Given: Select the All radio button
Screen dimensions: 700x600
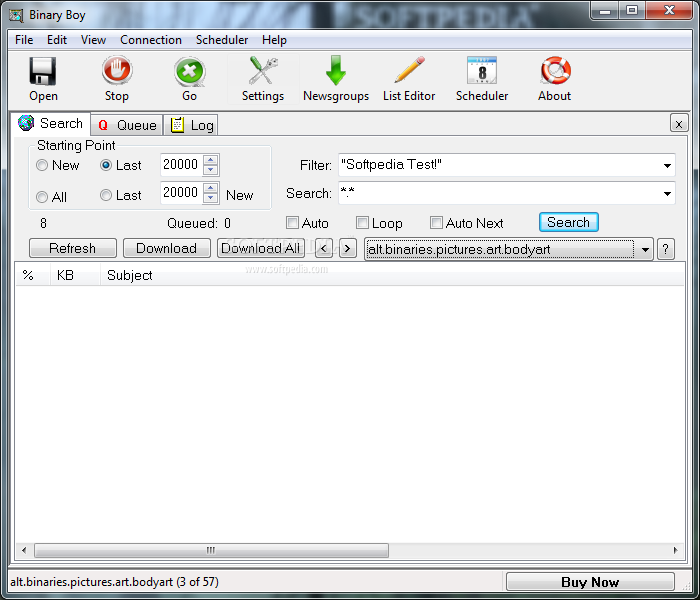Looking at the screenshot, I should 42,197.
